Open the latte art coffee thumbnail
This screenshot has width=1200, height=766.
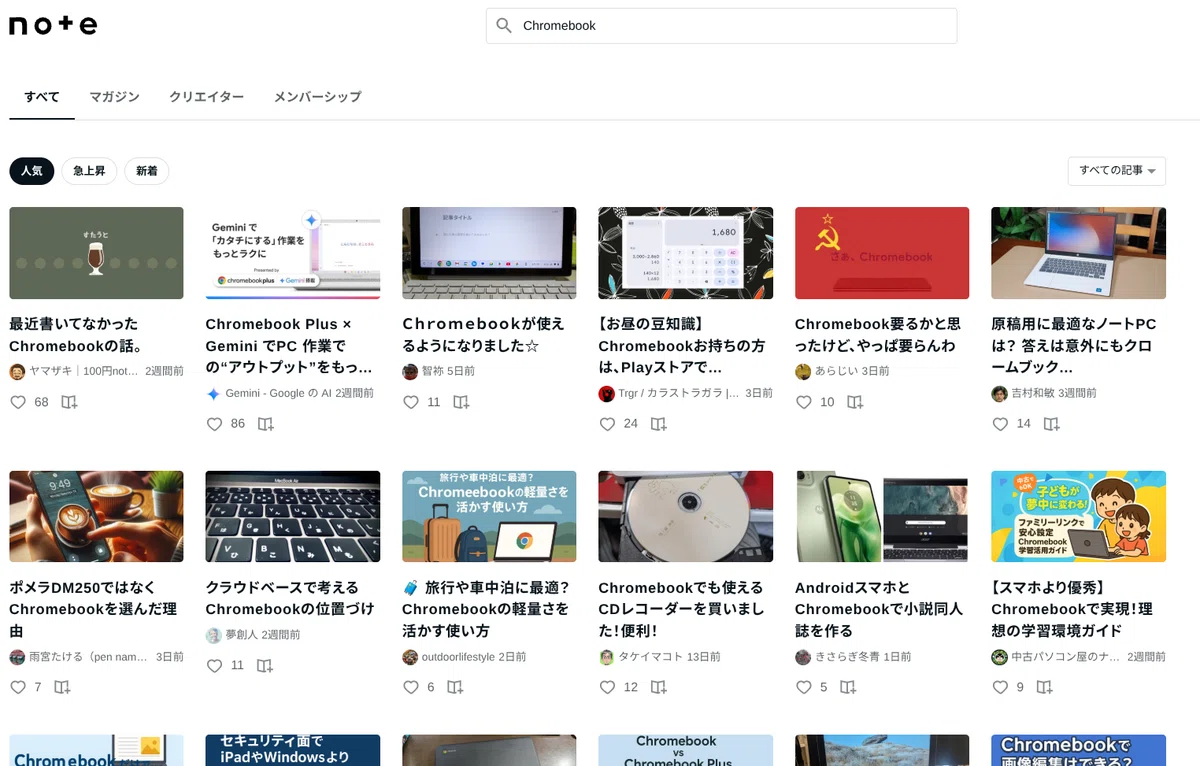(x=96, y=517)
